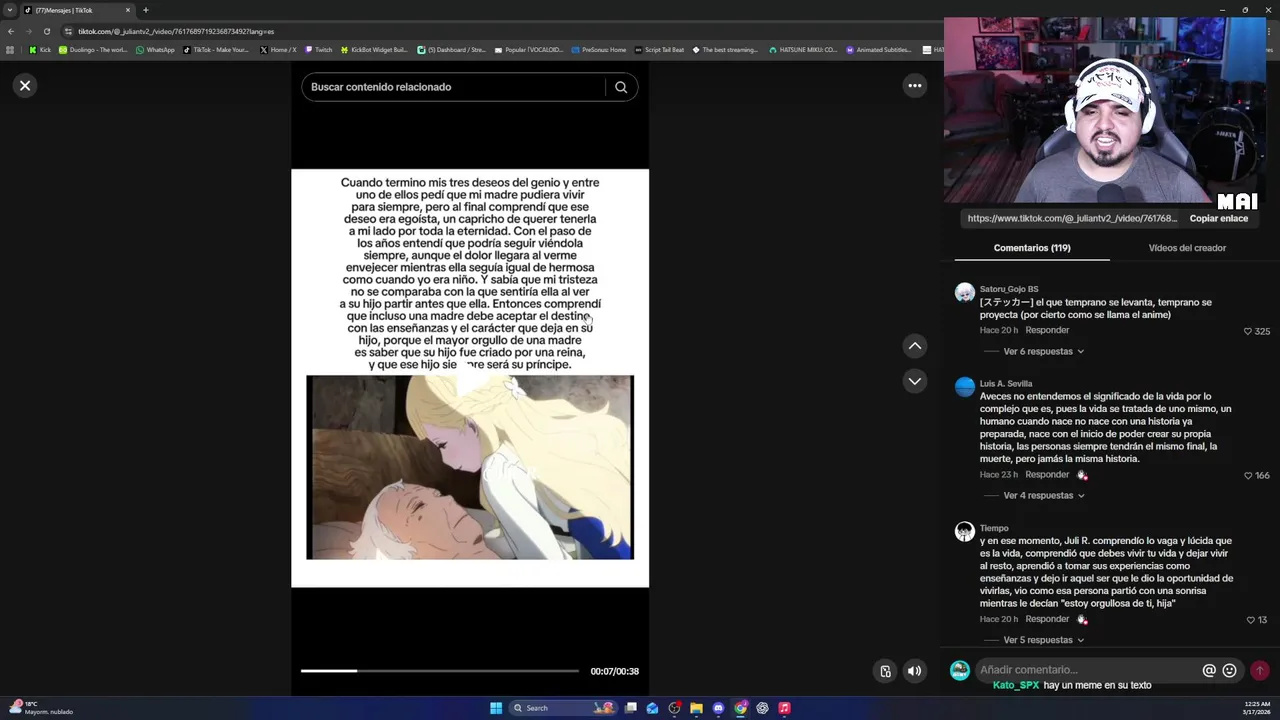Open the tab search dropdown chevron
The image size is (1280, 720).
click(10, 10)
